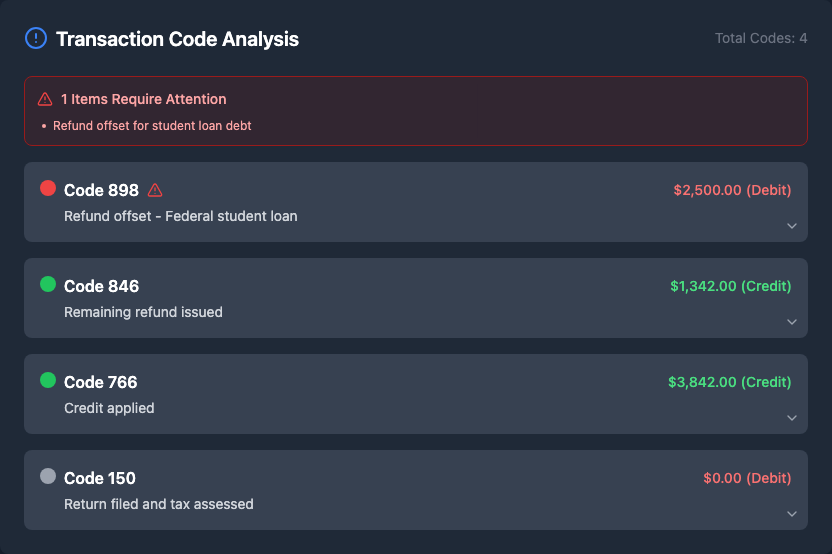Screen dimensions: 832x554
Task: Click the $2,500.00 (Debit) amount
Action: coord(732,190)
